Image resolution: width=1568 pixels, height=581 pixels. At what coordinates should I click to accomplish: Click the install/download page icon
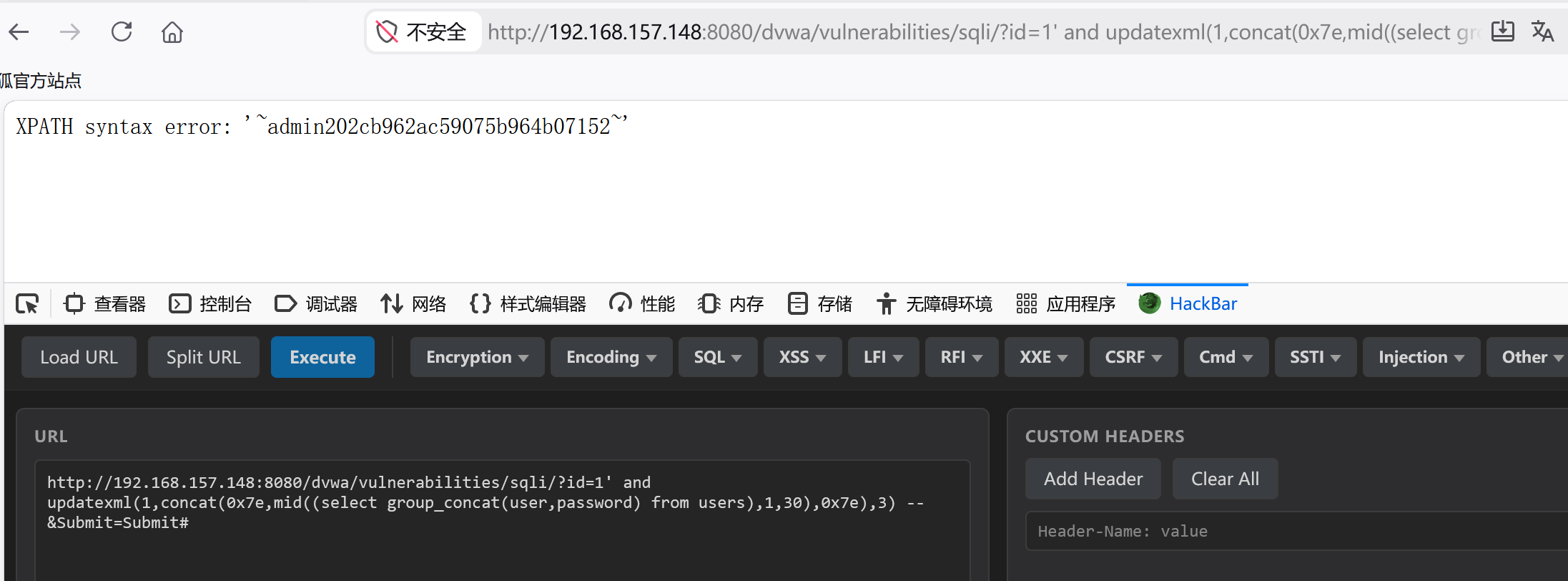pyautogui.click(x=1503, y=31)
